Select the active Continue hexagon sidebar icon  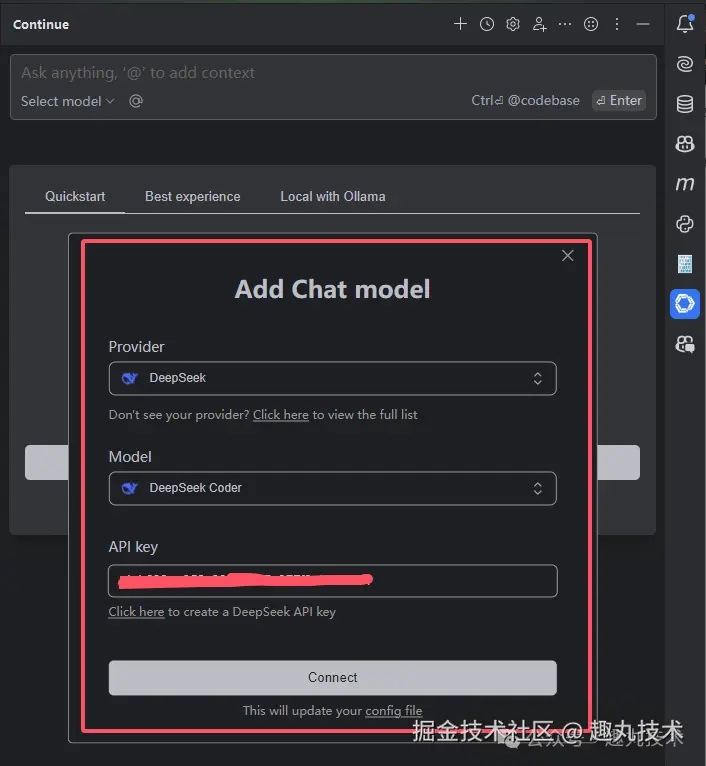pyautogui.click(x=685, y=304)
